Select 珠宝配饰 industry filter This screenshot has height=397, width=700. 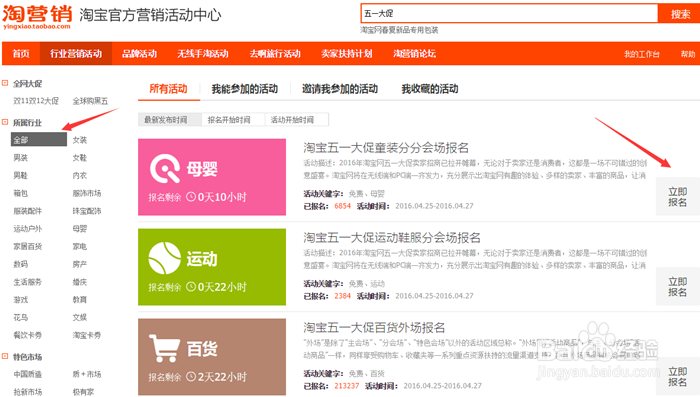point(87,211)
